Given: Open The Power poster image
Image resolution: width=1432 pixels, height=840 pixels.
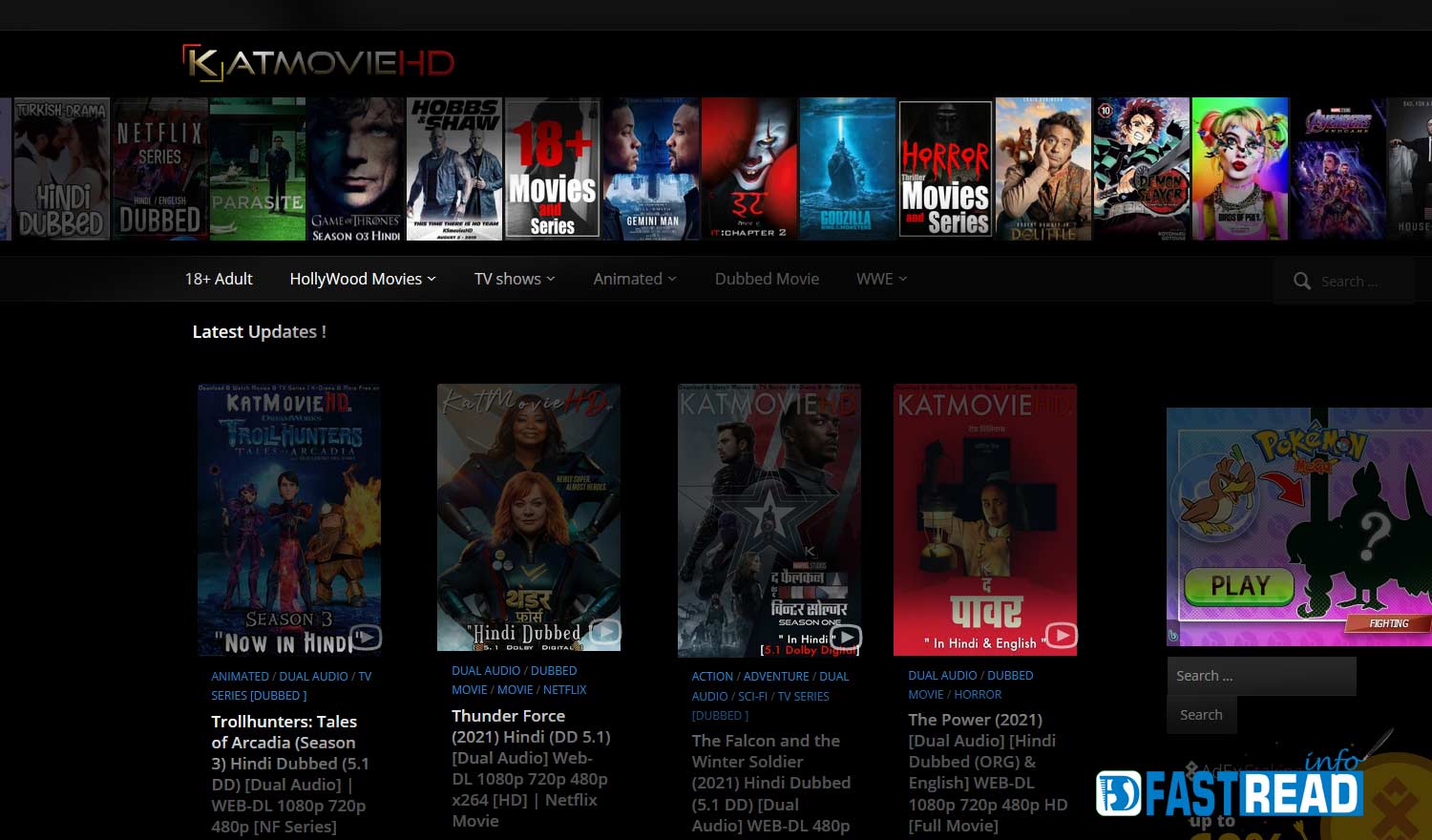Looking at the screenshot, I should 985,519.
